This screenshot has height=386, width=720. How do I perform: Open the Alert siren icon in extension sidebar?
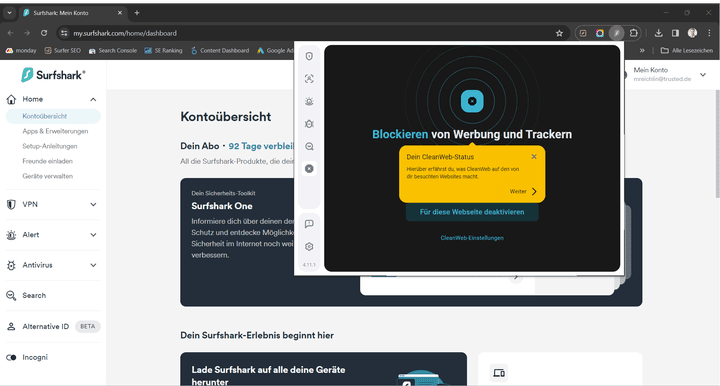pyautogui.click(x=309, y=101)
